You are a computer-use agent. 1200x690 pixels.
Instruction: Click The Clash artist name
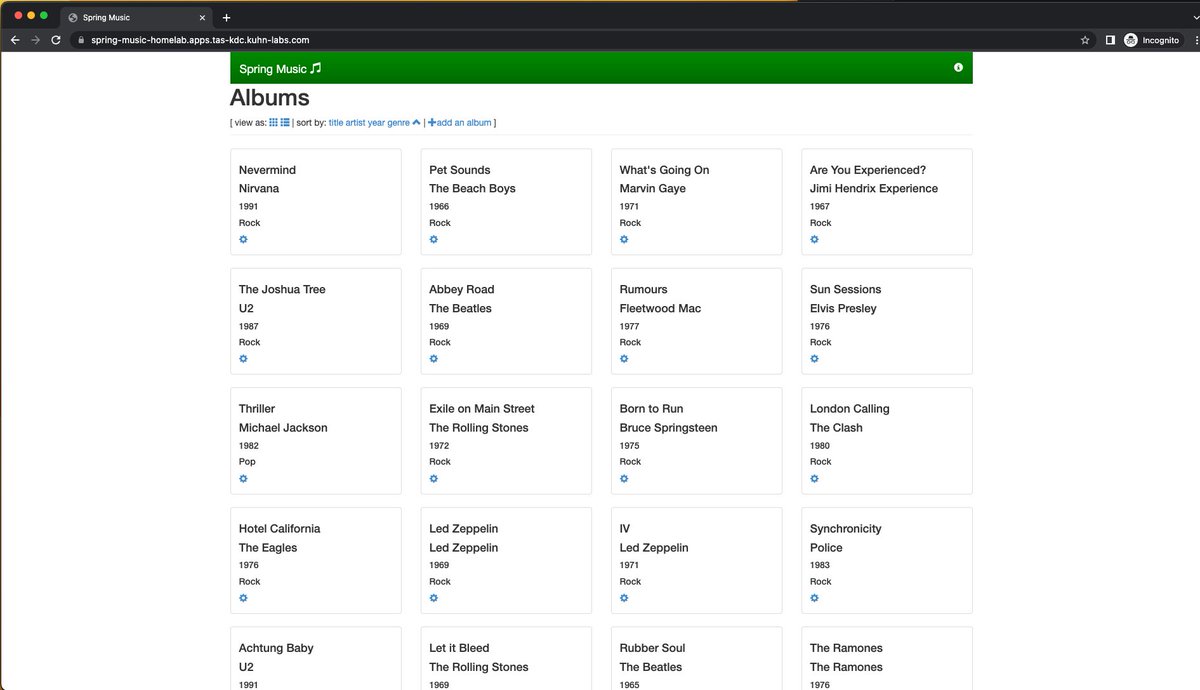point(836,427)
